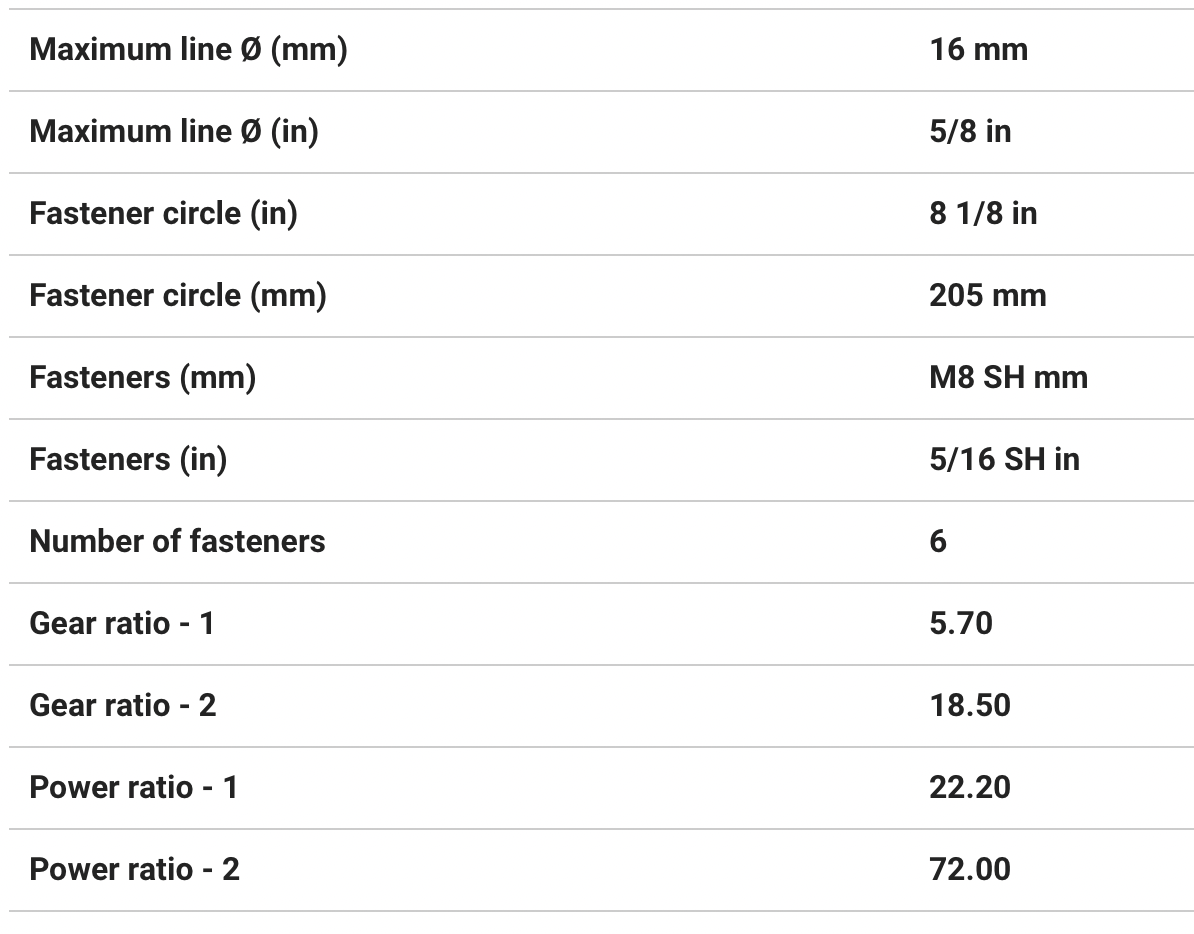The width and height of the screenshot is (1194, 934).
Task: Select the 205 mm value
Action: (987, 295)
